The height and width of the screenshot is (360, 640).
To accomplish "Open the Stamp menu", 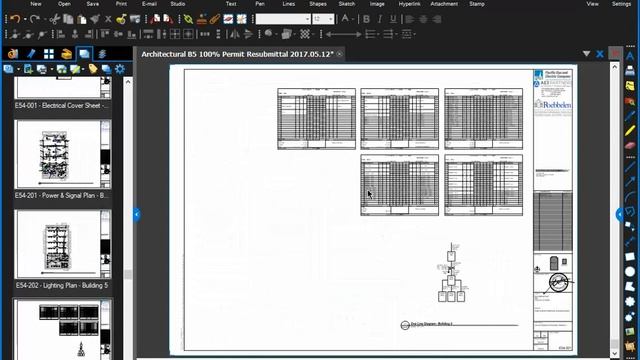I will pos(477,4).
